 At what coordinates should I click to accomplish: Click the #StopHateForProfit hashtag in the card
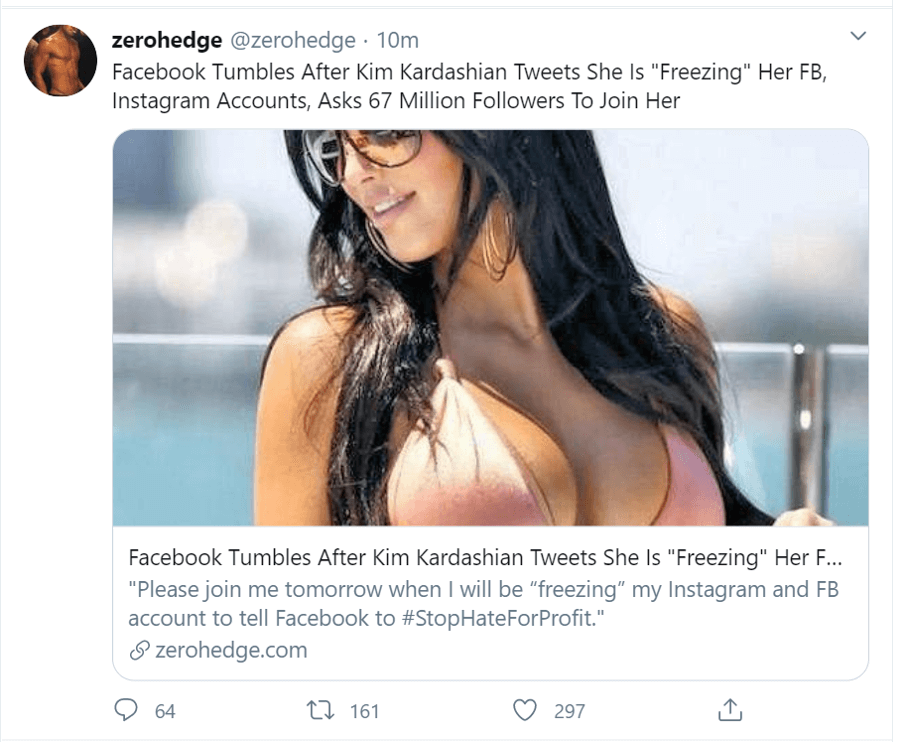[497, 618]
